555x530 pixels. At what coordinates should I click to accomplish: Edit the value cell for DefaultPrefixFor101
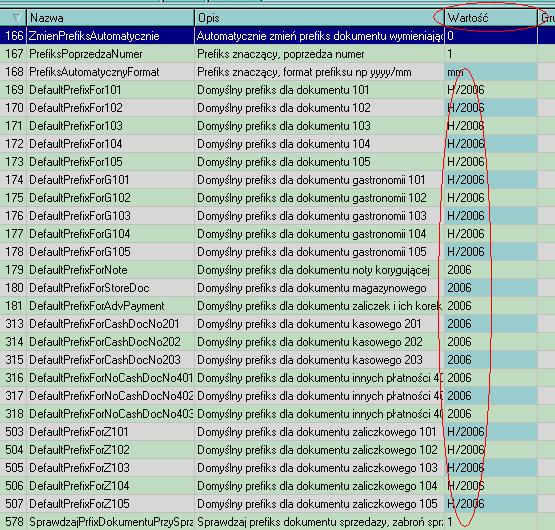pos(491,90)
